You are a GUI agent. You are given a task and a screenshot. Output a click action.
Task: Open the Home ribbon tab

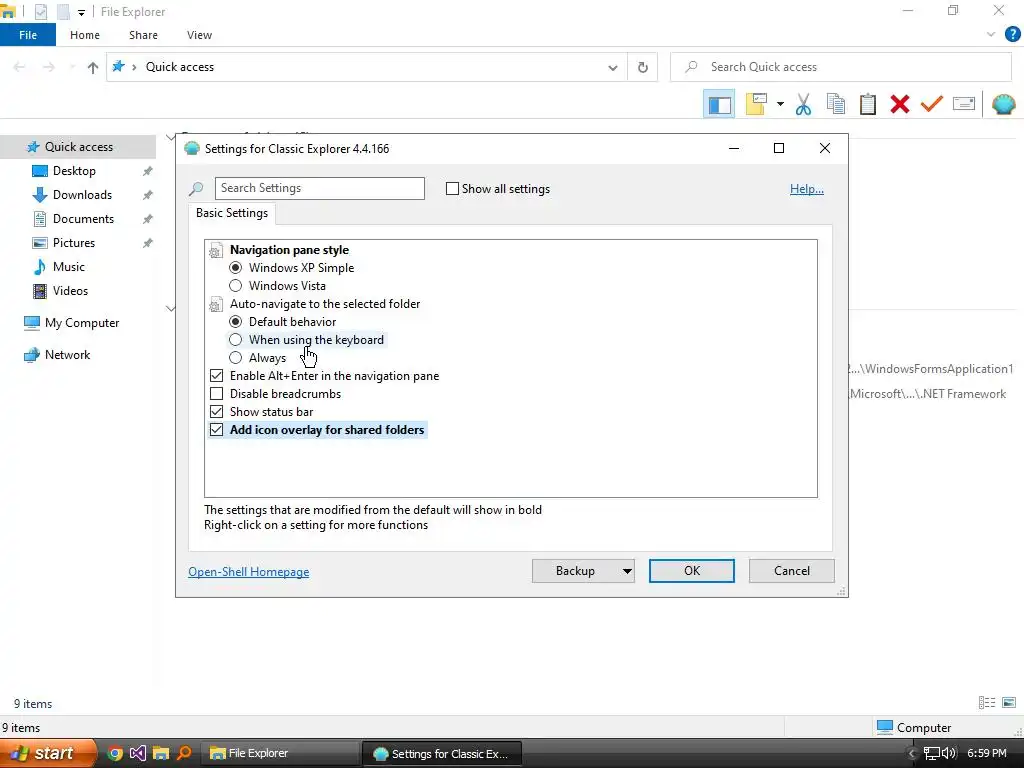pos(85,35)
